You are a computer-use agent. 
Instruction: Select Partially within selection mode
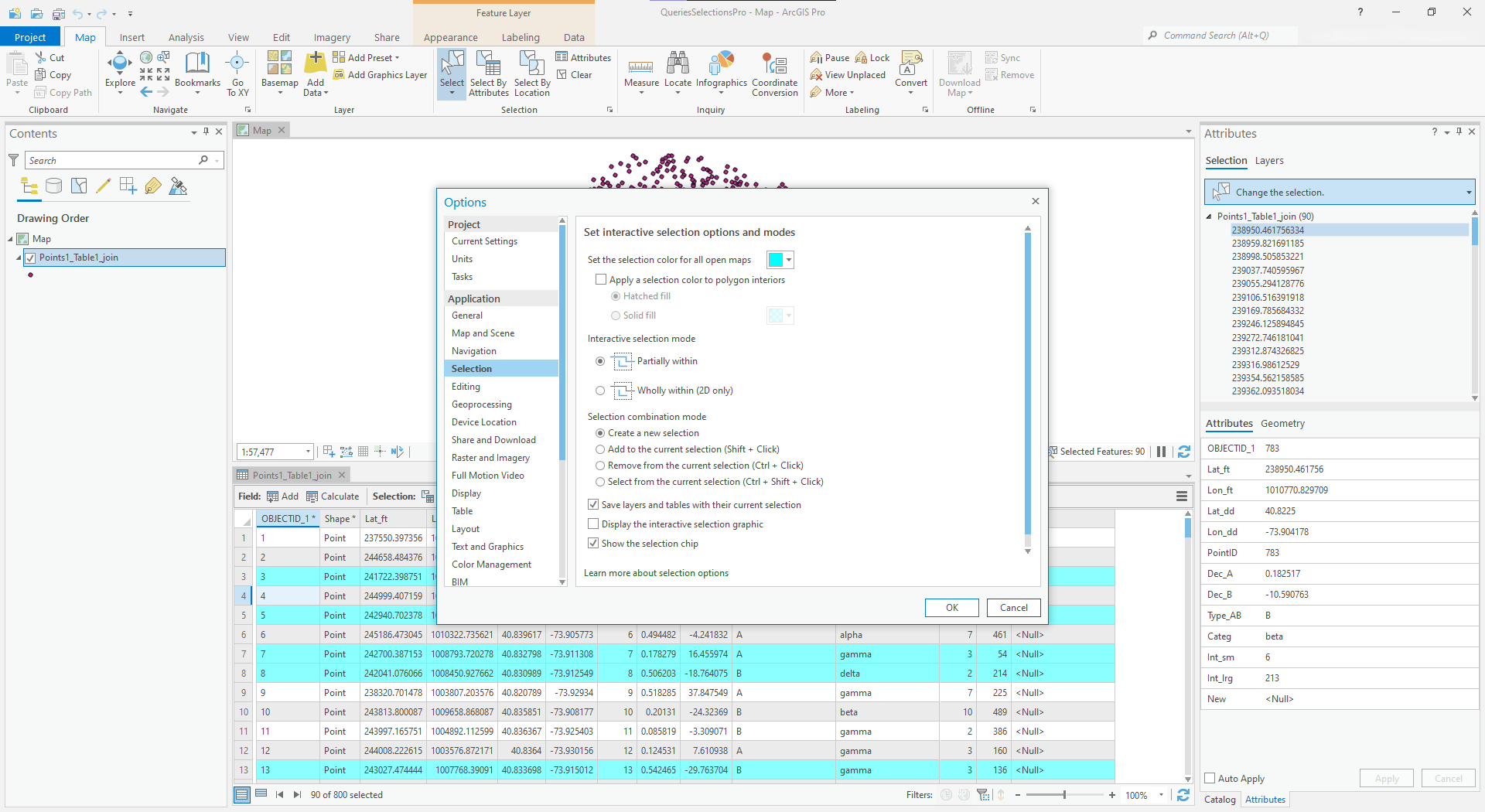(600, 361)
